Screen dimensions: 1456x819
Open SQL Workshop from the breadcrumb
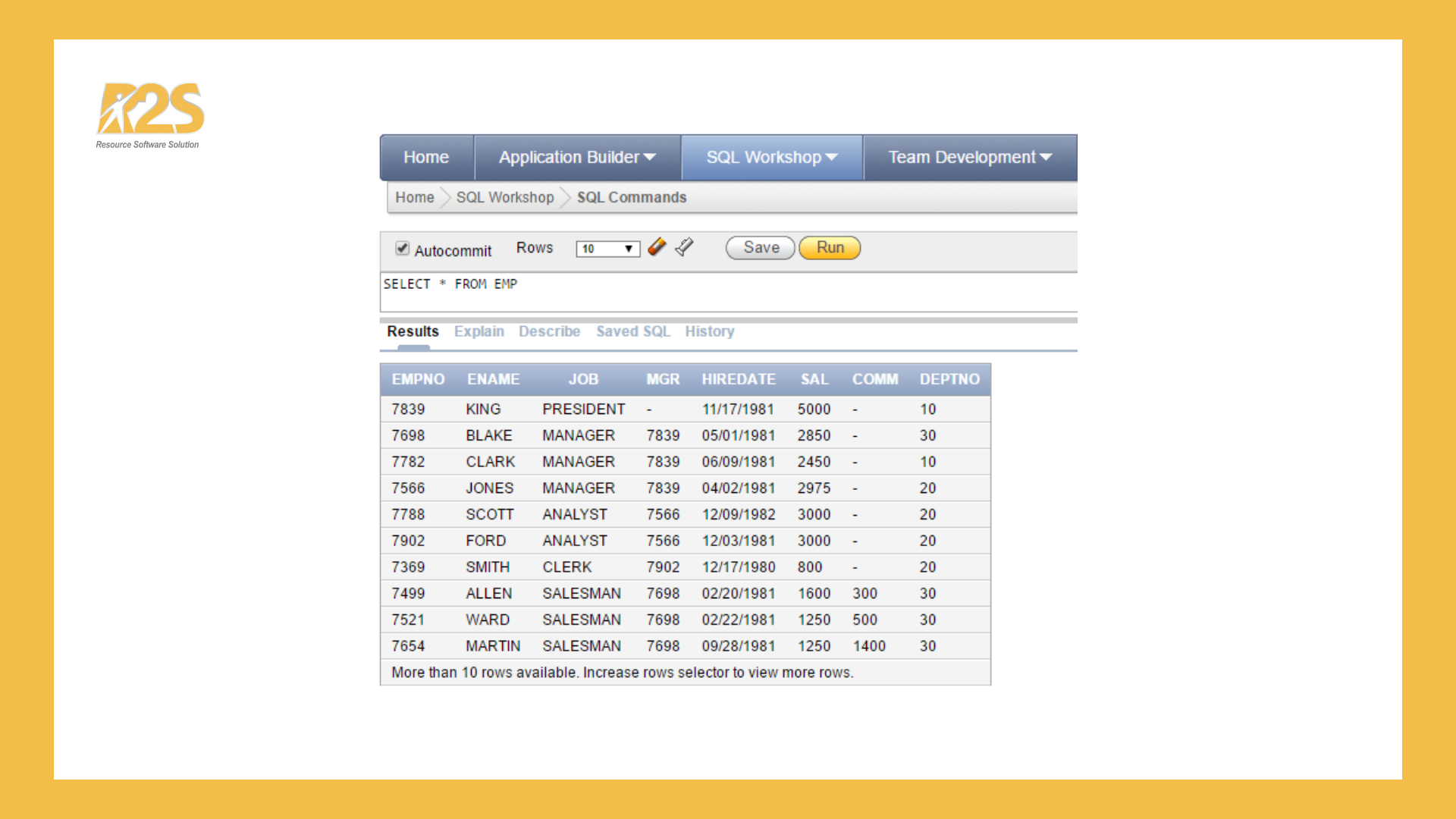click(505, 197)
